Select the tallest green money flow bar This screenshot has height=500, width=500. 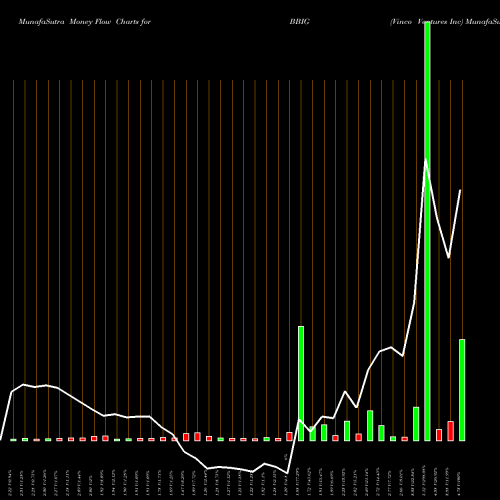(427, 231)
